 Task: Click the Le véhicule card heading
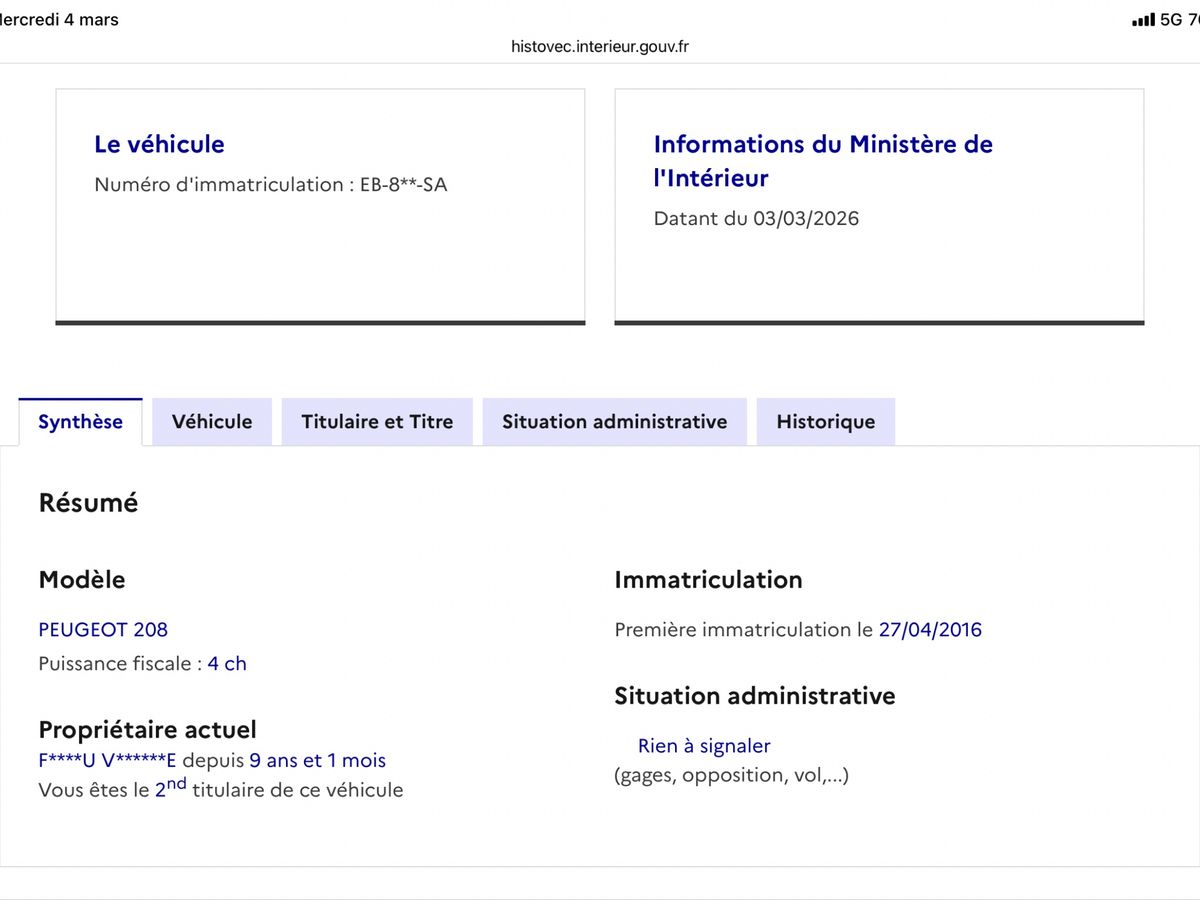(x=159, y=144)
